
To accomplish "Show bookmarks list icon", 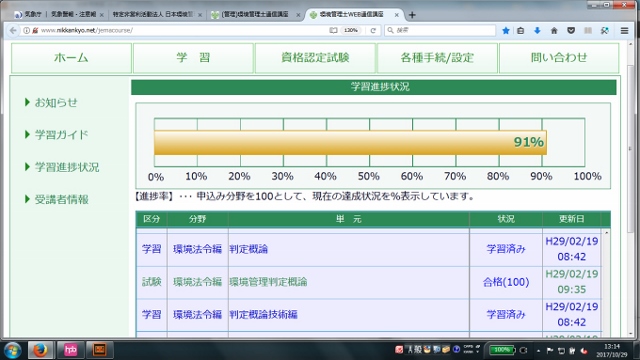I will (520, 31).
